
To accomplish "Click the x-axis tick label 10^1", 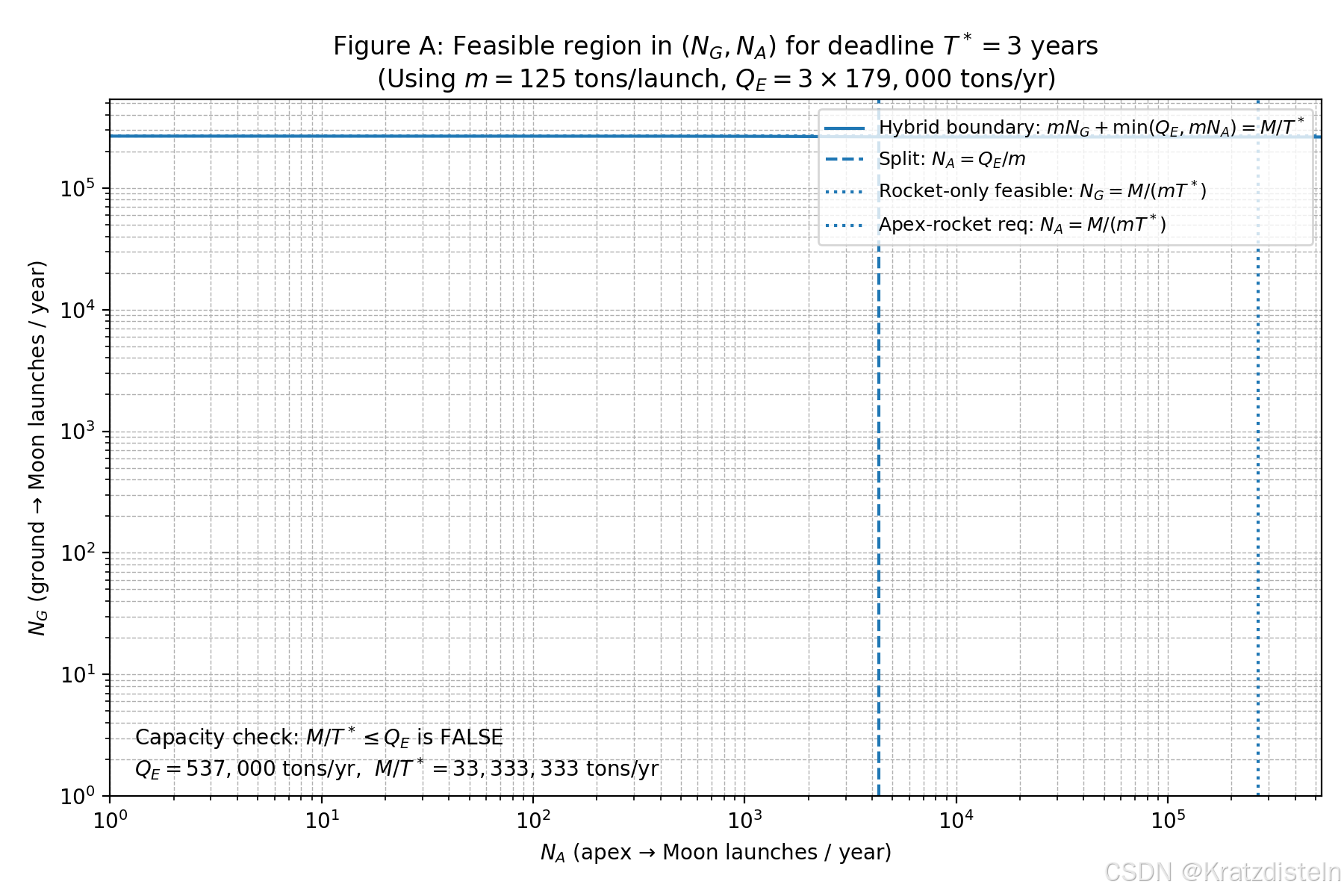I will [322, 820].
